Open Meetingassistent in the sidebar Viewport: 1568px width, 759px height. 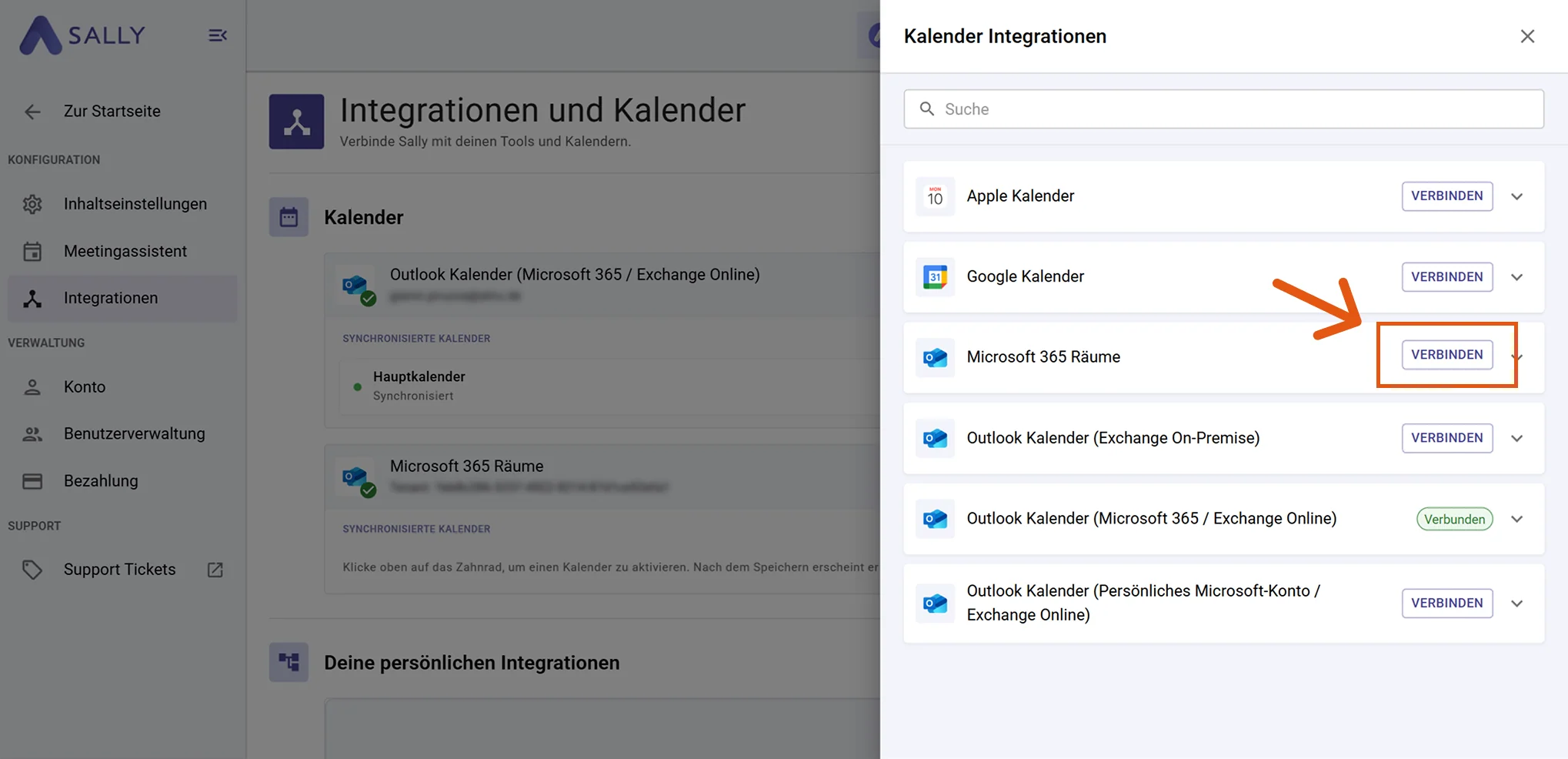click(x=122, y=251)
